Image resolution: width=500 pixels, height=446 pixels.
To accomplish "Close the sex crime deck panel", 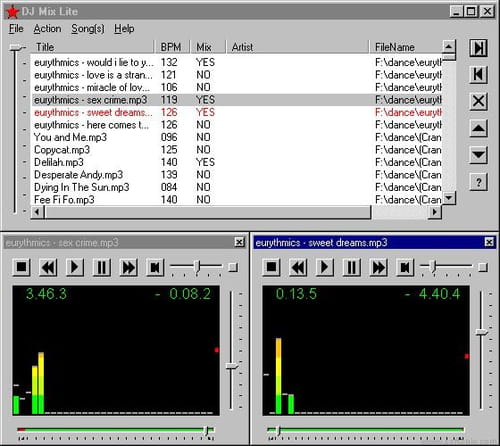I will 239,242.
